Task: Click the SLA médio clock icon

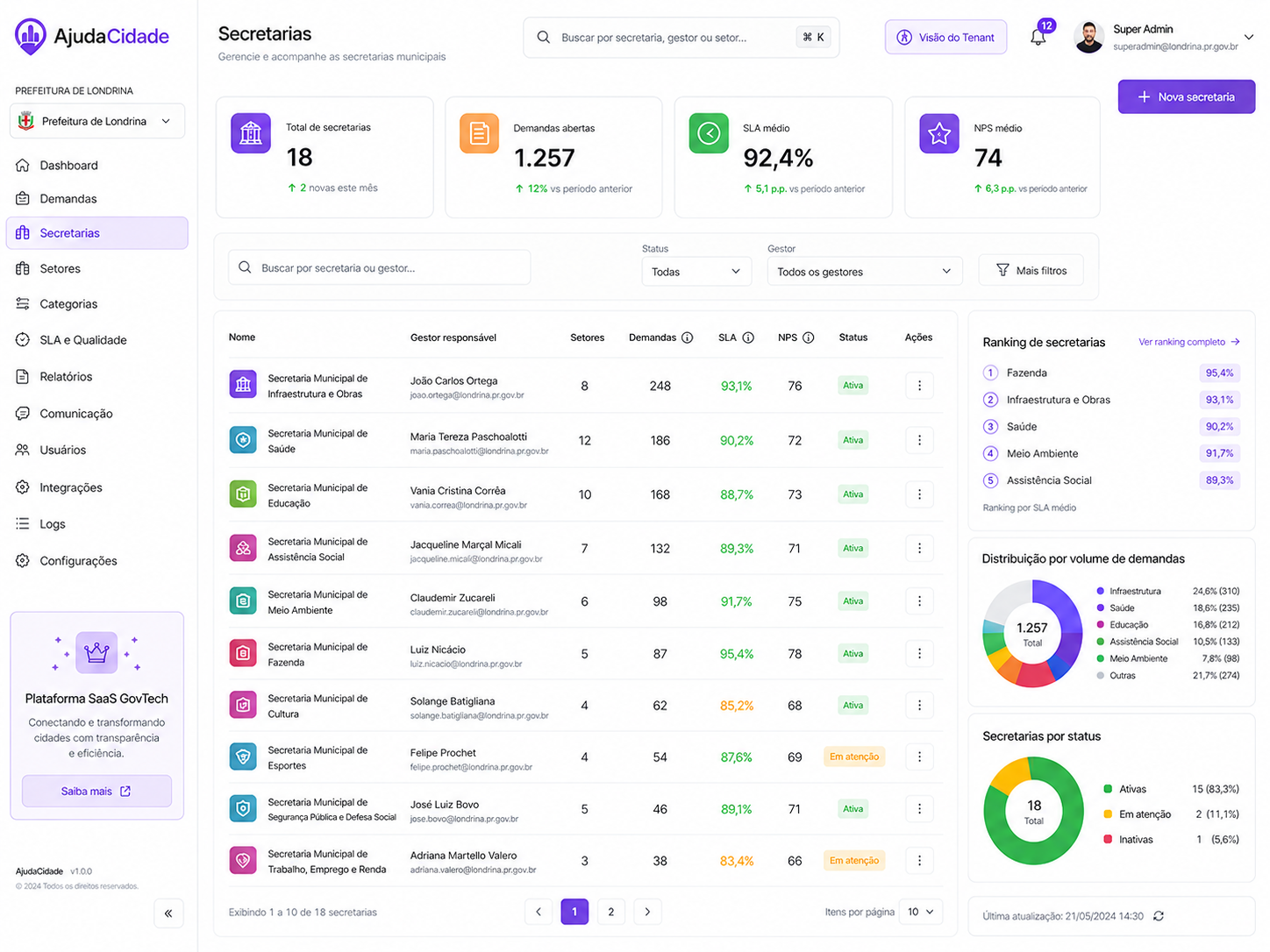Action: pyautogui.click(x=709, y=133)
